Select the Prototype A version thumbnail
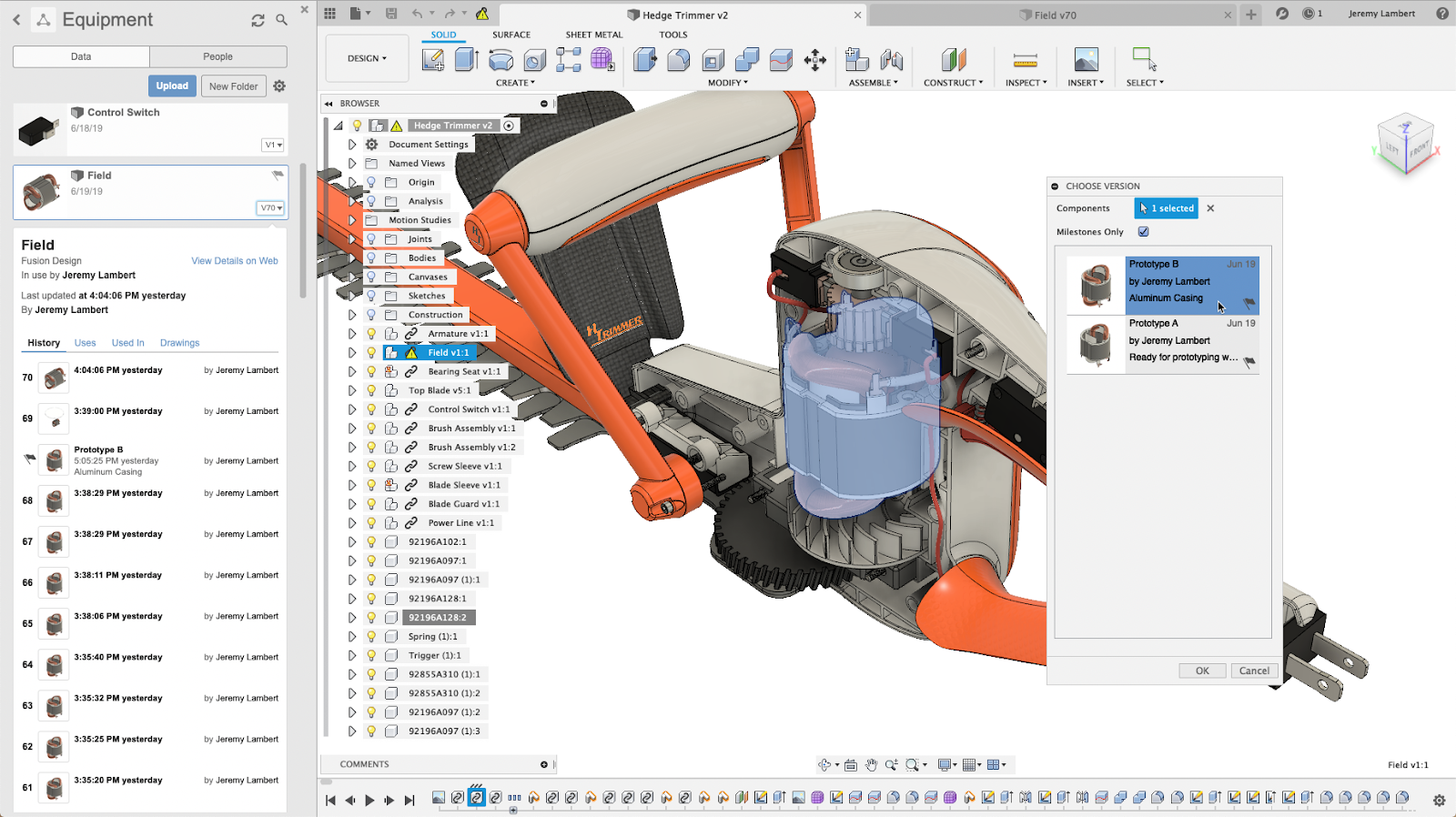Image resolution: width=1456 pixels, height=817 pixels. coord(1096,345)
